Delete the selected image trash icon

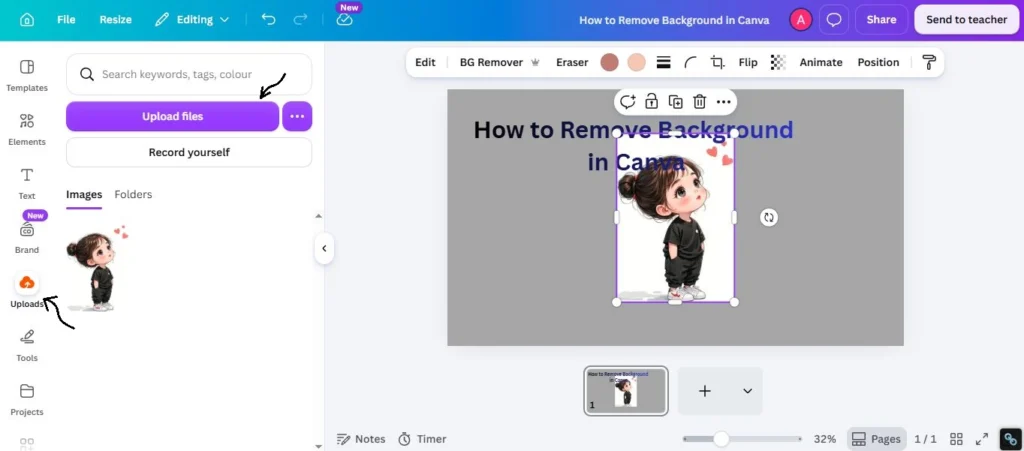[699, 102]
